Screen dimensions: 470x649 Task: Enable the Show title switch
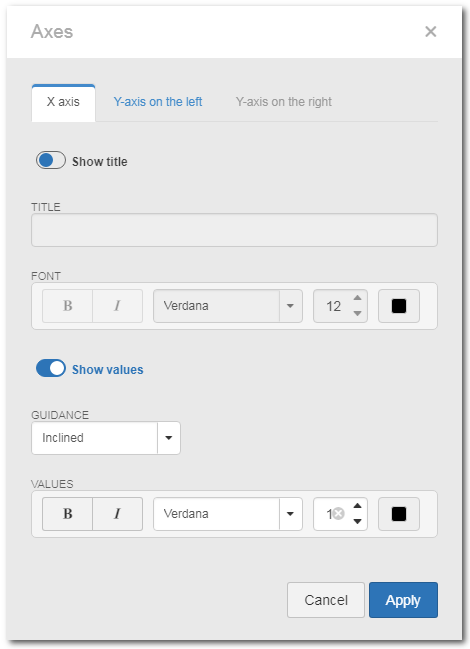(51, 161)
